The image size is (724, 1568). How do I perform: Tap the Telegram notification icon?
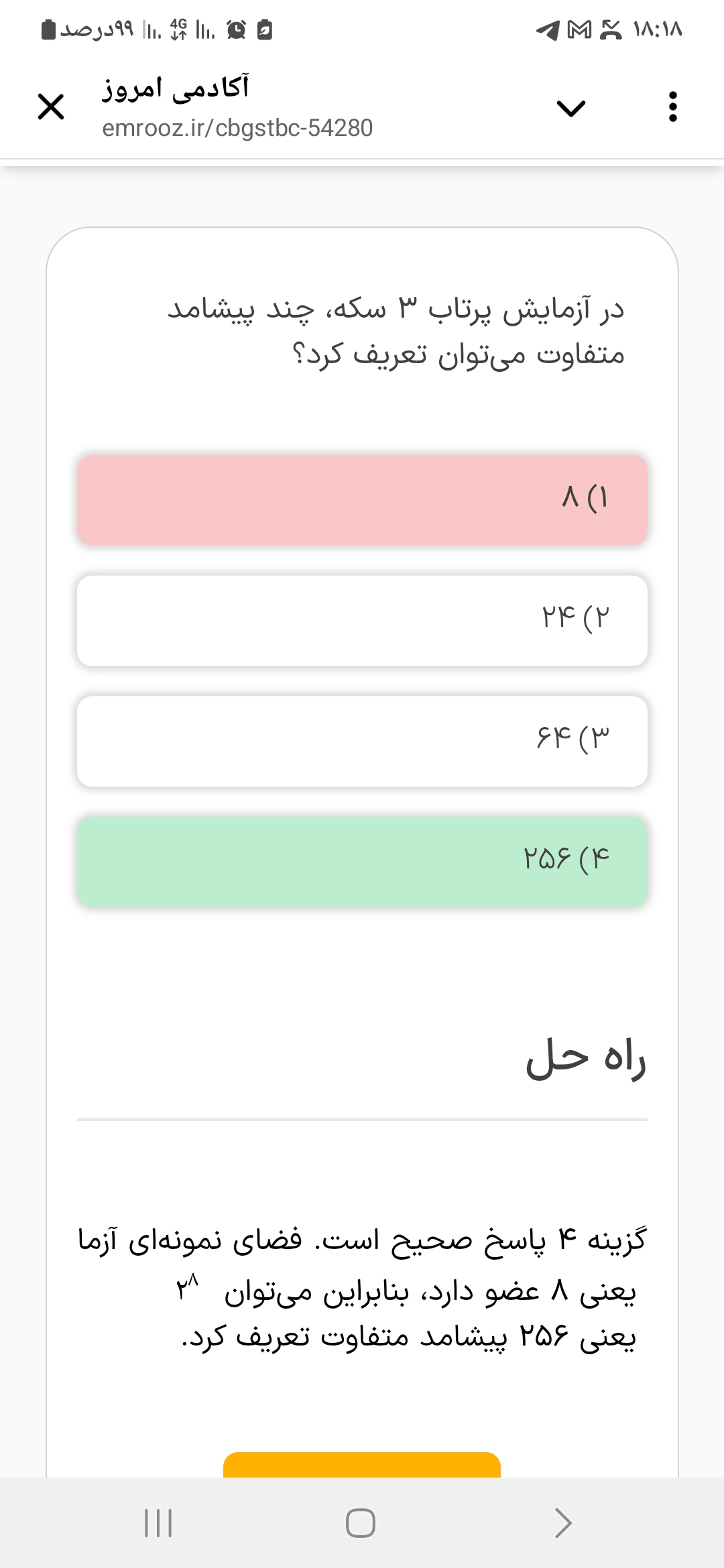tap(548, 30)
